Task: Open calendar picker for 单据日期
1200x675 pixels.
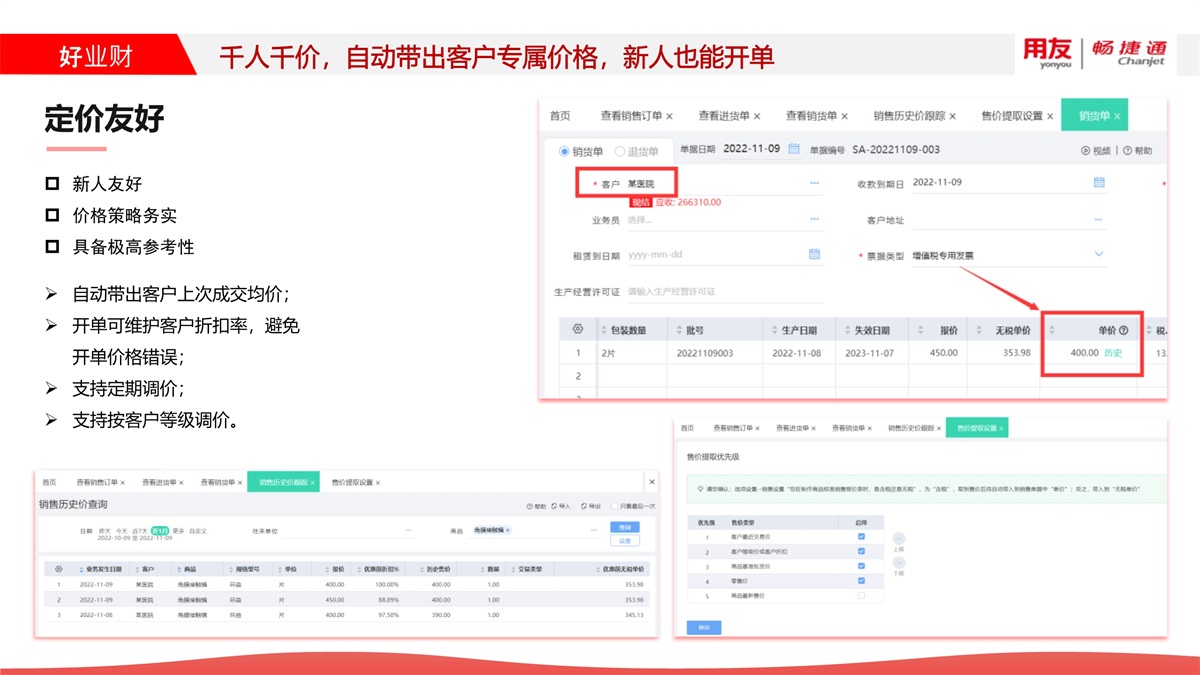Action: pyautogui.click(x=794, y=149)
